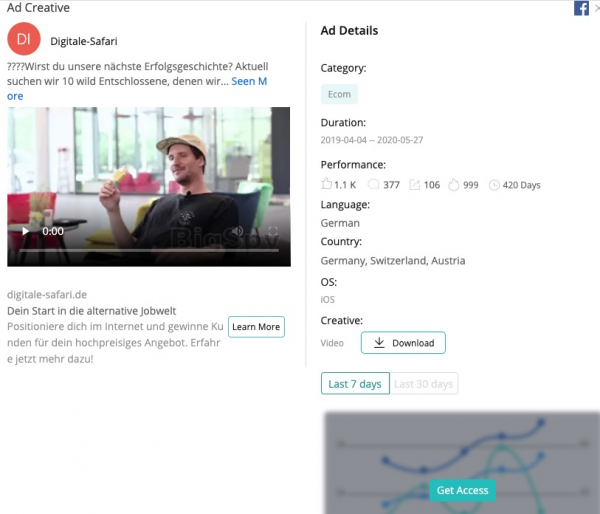
Task: Seek along the video progress bar
Action: (140, 249)
